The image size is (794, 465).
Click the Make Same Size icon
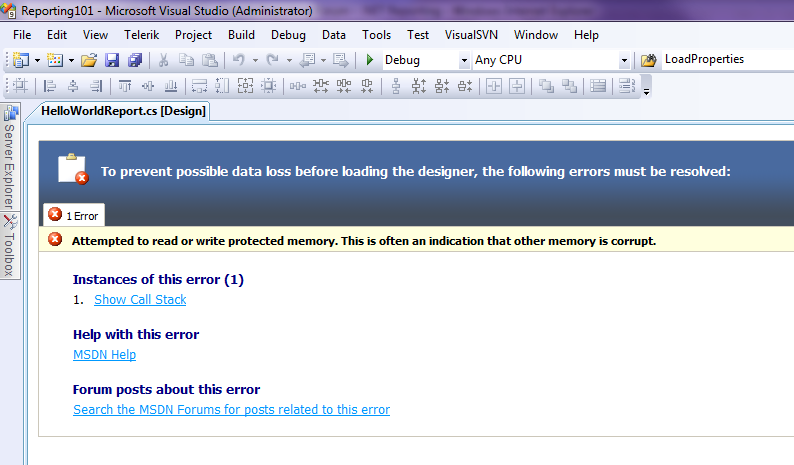point(245,86)
